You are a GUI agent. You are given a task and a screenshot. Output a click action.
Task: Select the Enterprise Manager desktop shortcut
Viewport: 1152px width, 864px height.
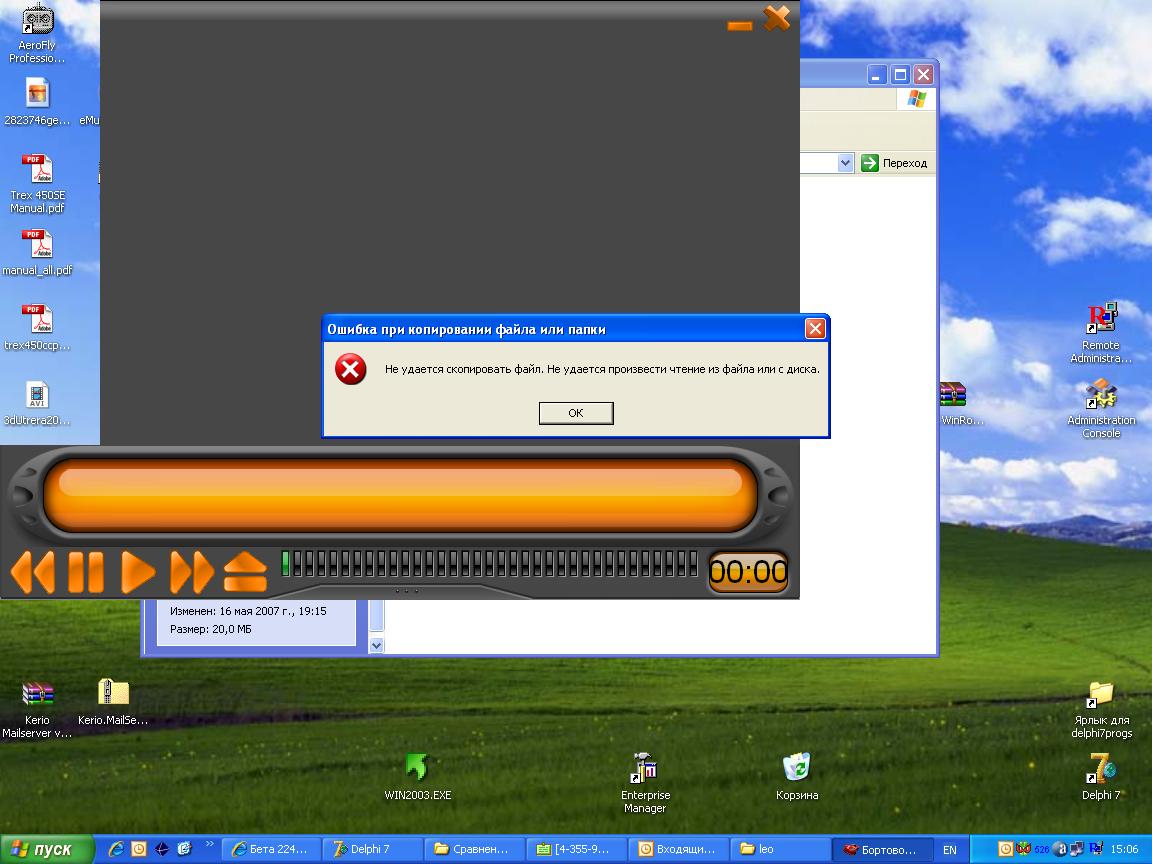(645, 783)
